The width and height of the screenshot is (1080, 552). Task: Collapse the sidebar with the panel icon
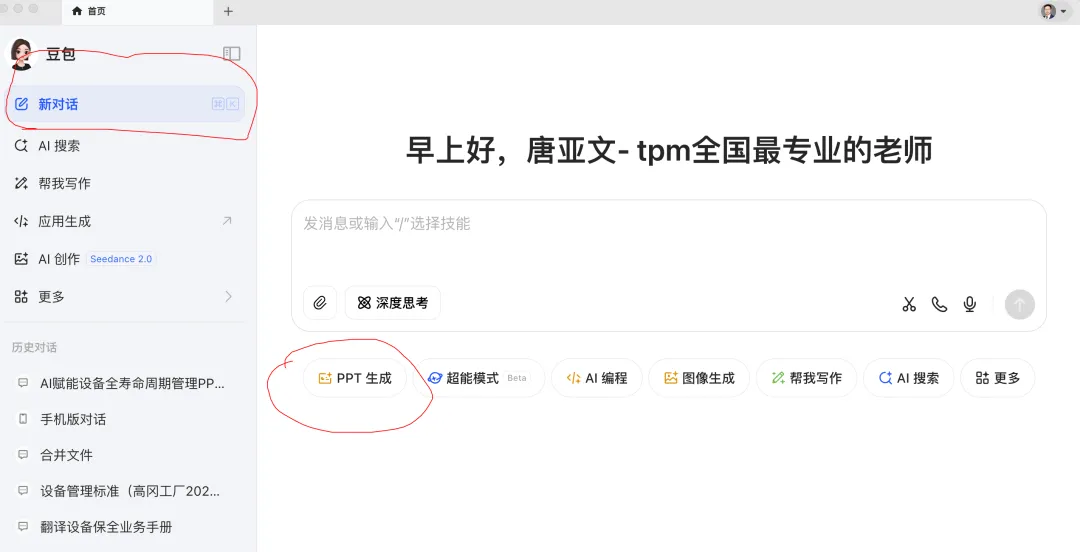click(232, 54)
